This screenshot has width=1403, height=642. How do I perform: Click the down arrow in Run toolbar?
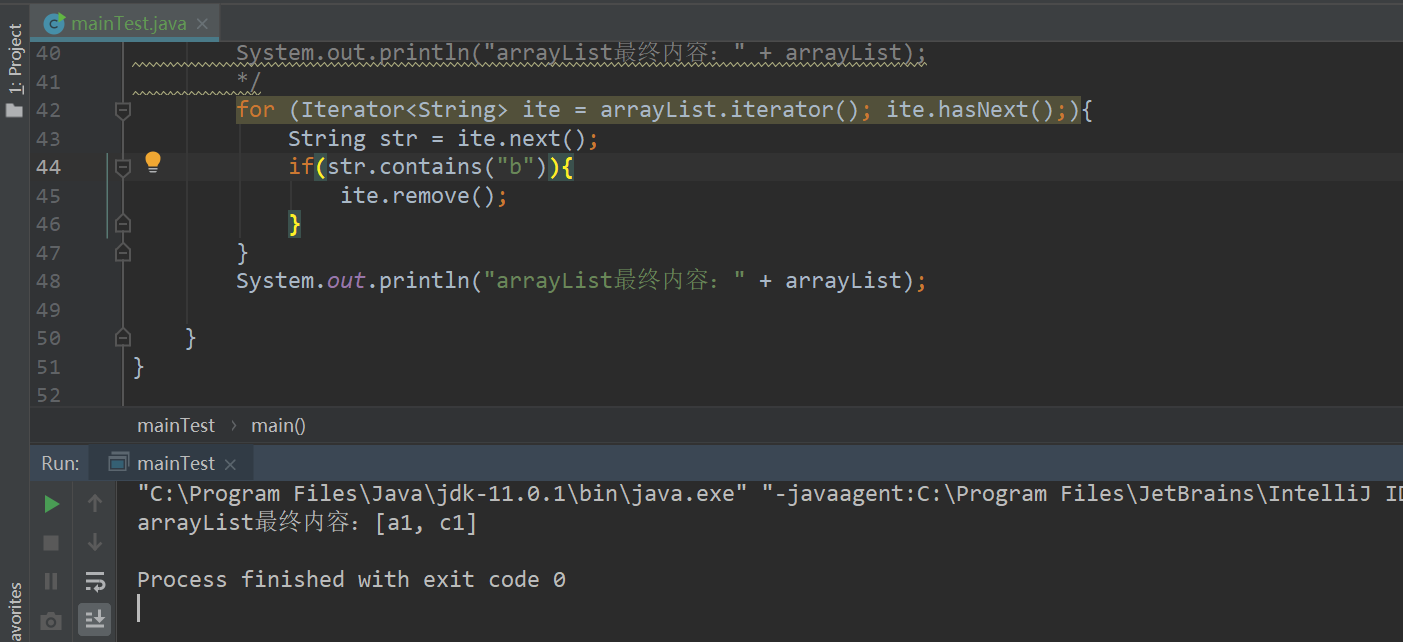click(x=95, y=542)
